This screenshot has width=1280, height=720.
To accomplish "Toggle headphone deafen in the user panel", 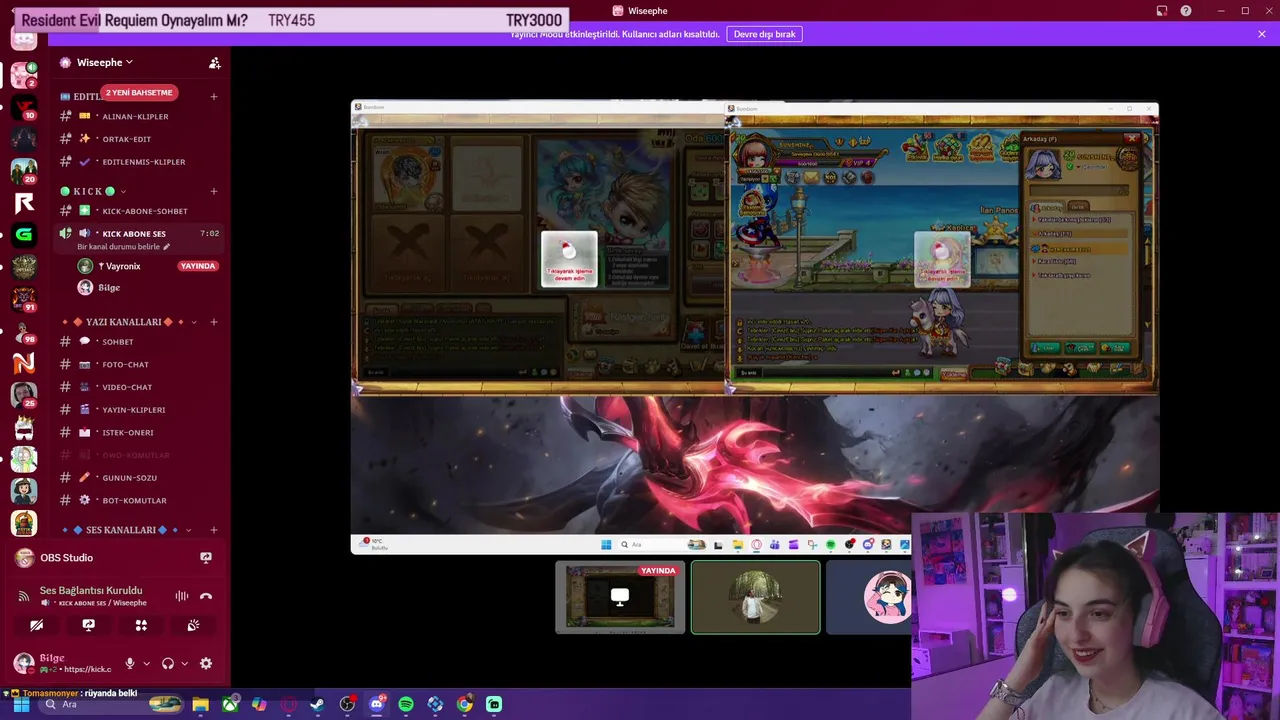I will (168, 663).
